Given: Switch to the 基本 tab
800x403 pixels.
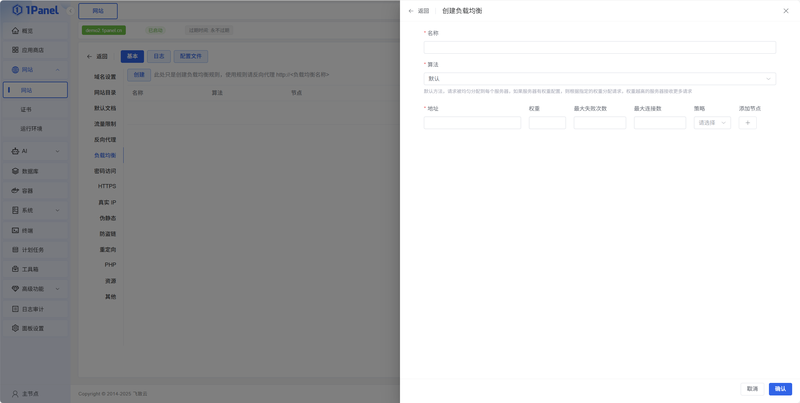Looking at the screenshot, I should click(x=132, y=56).
